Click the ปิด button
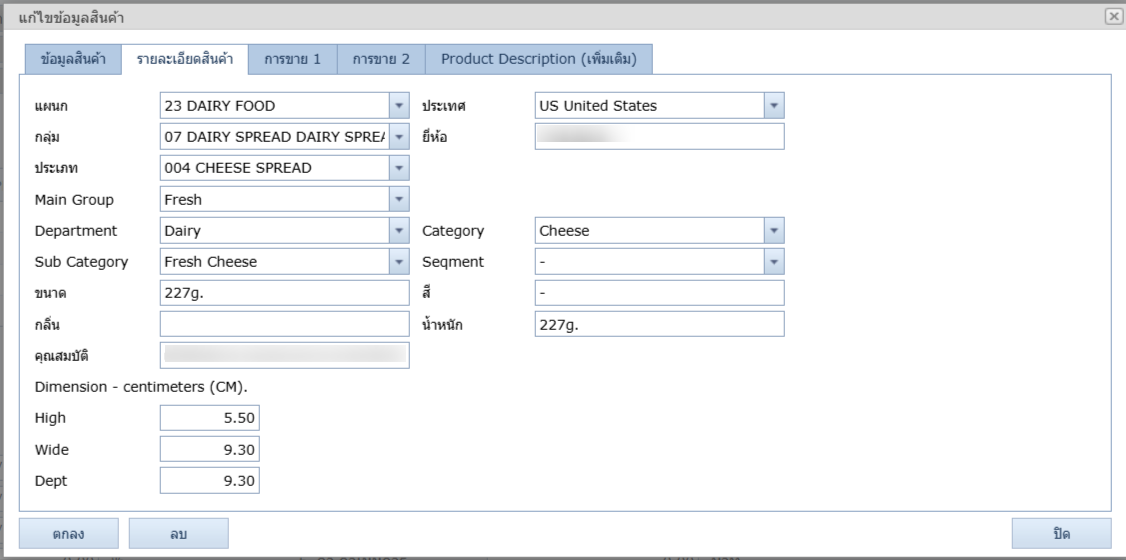The image size is (1126, 560). [1061, 534]
